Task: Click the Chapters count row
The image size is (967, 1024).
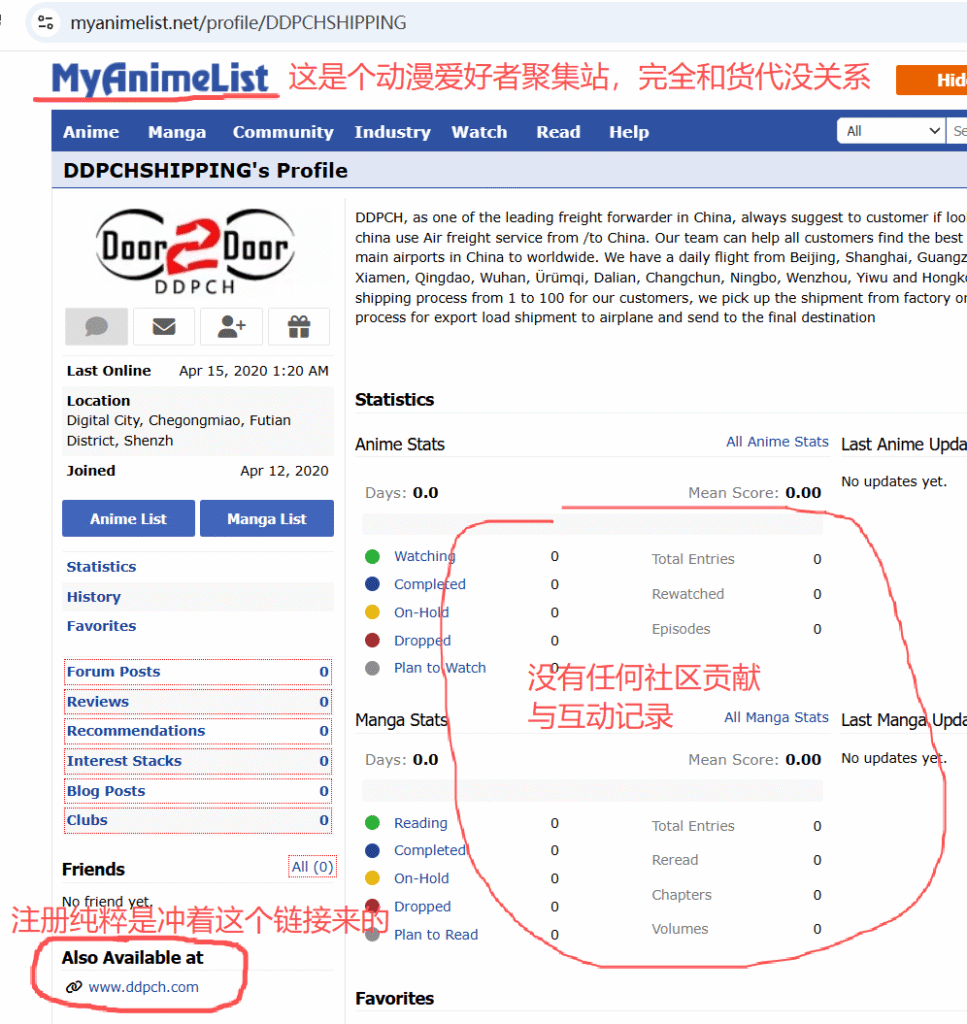Action: point(737,895)
